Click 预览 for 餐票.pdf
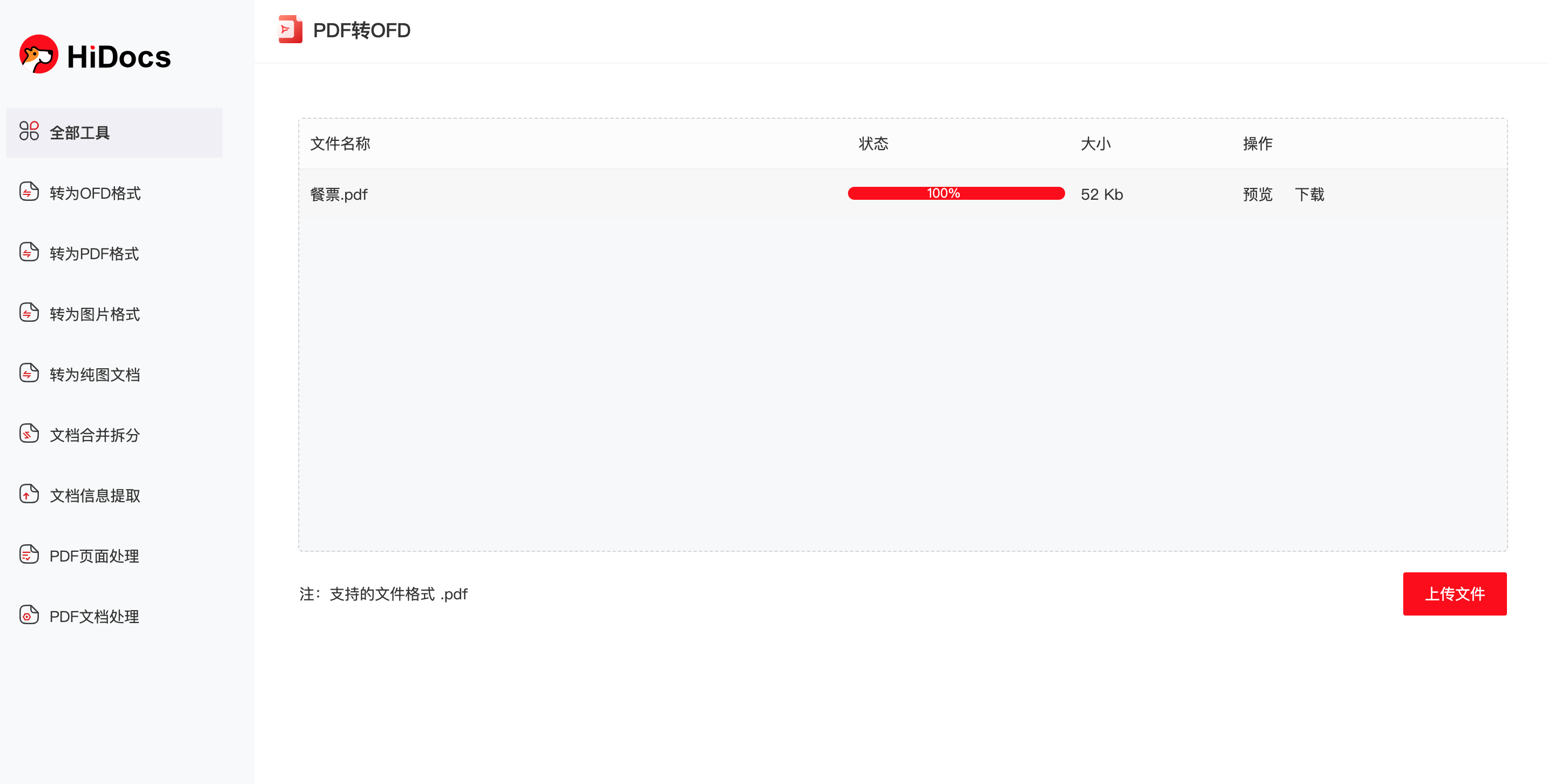Image resolution: width=1548 pixels, height=784 pixels. [x=1258, y=194]
